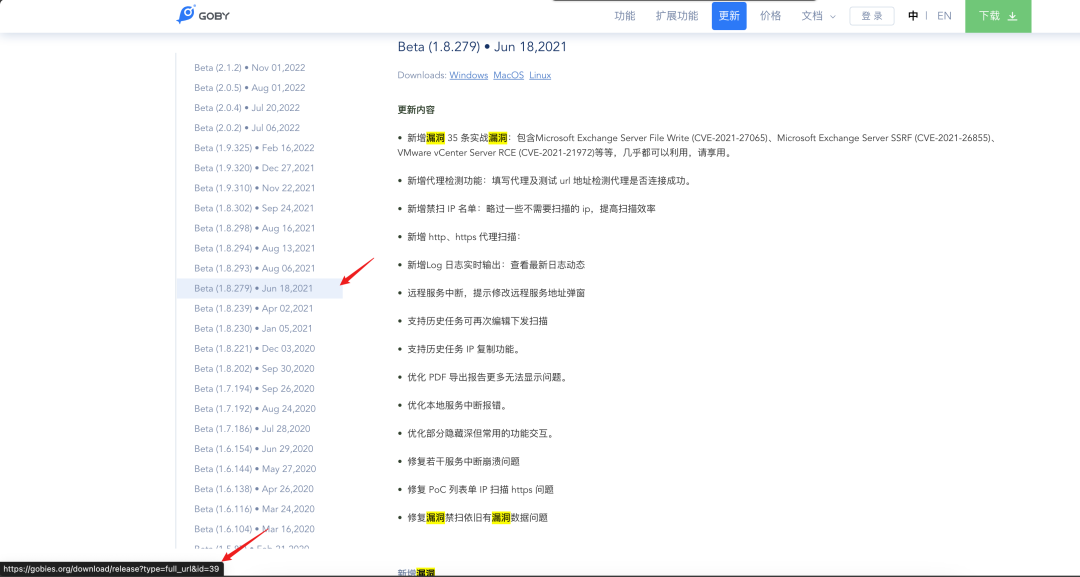Switch language to EN

pos(944,16)
